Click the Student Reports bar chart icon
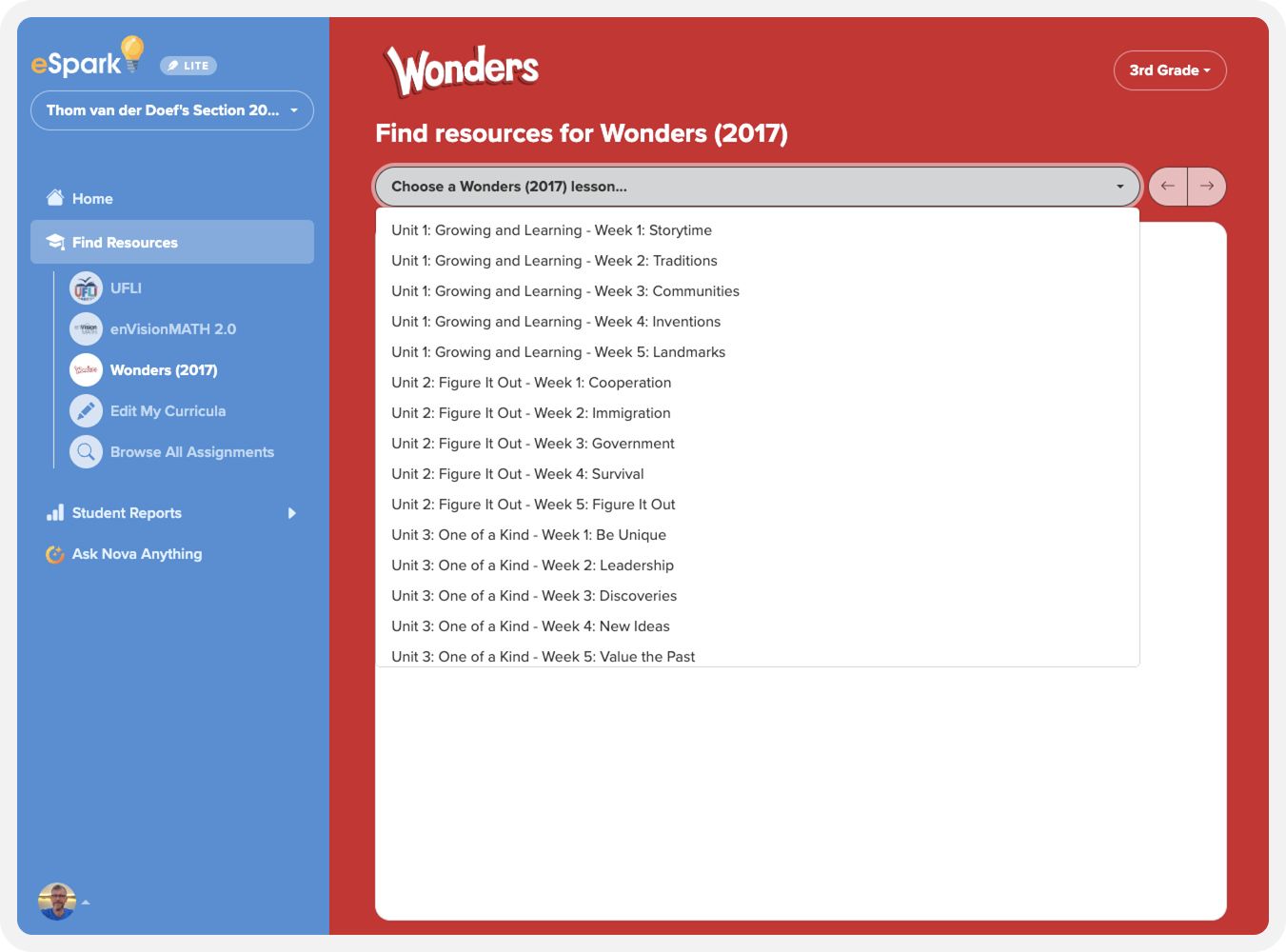 [55, 512]
